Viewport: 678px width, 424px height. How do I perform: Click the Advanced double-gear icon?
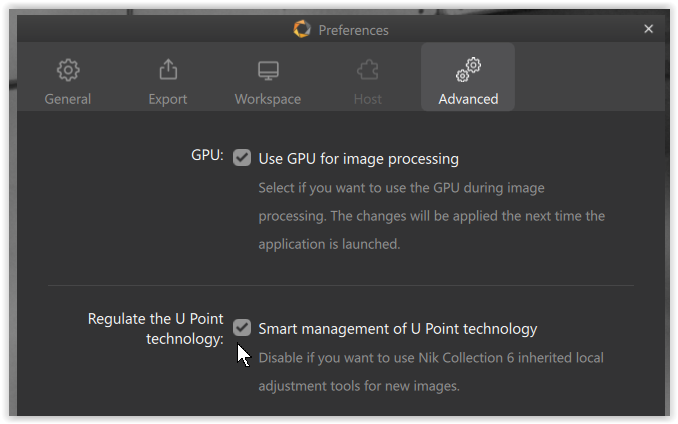[x=468, y=69]
